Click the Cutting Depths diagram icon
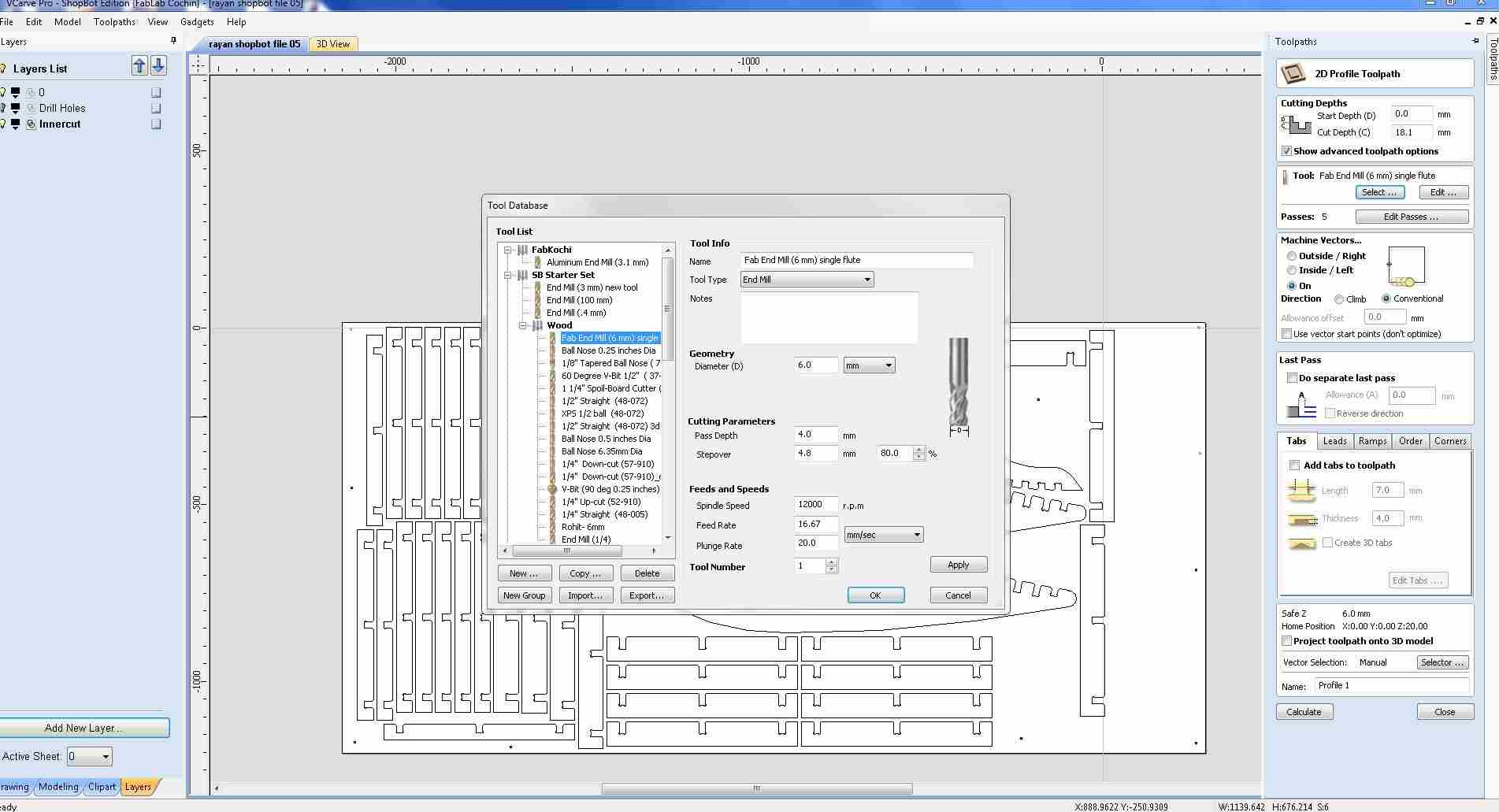This screenshot has width=1499, height=812. 1296,124
